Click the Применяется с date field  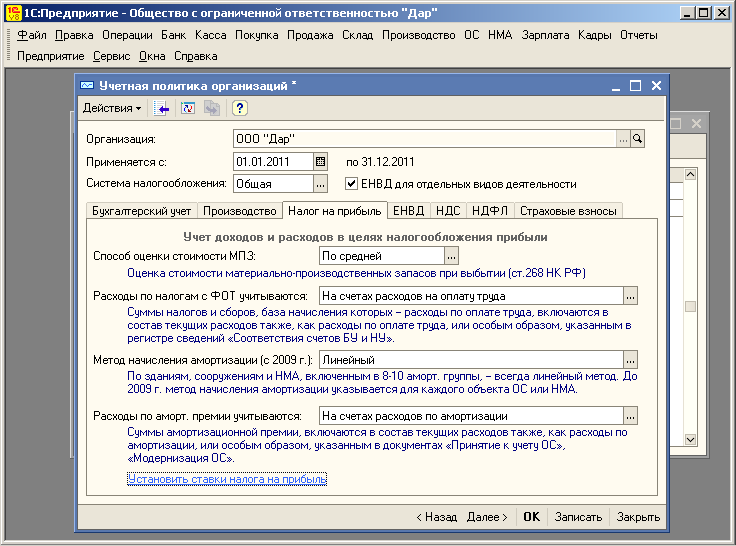[273, 161]
